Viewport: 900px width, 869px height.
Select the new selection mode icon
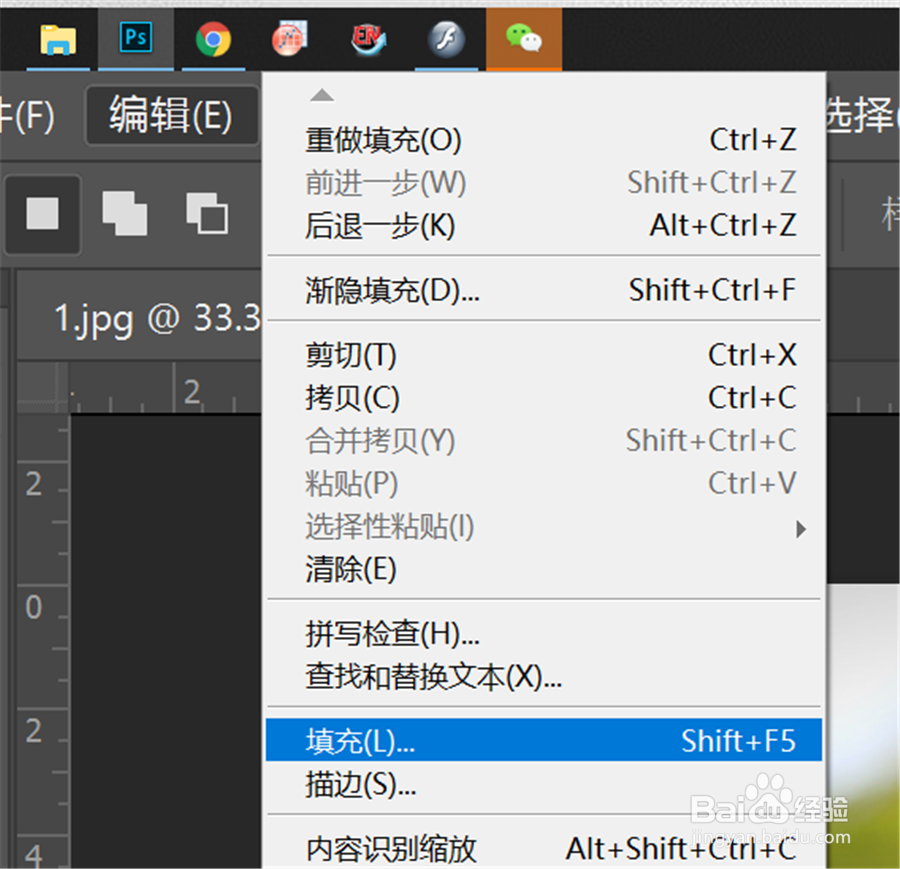click(42, 215)
